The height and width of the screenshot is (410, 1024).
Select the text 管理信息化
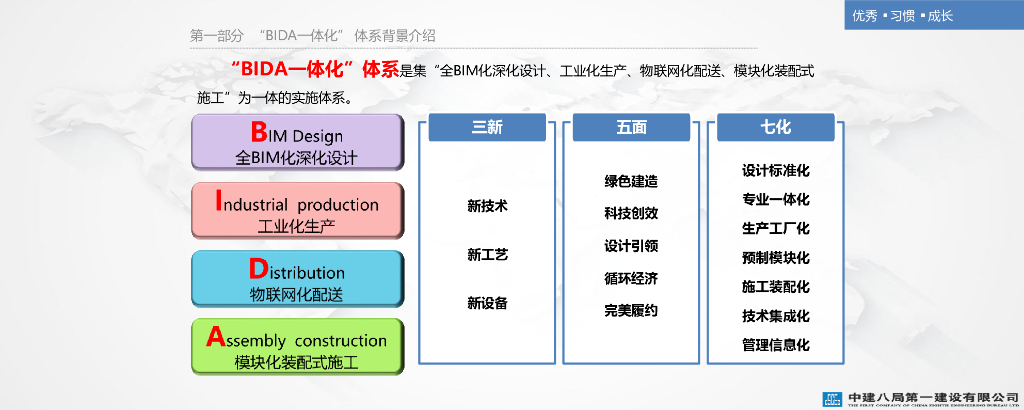click(776, 345)
